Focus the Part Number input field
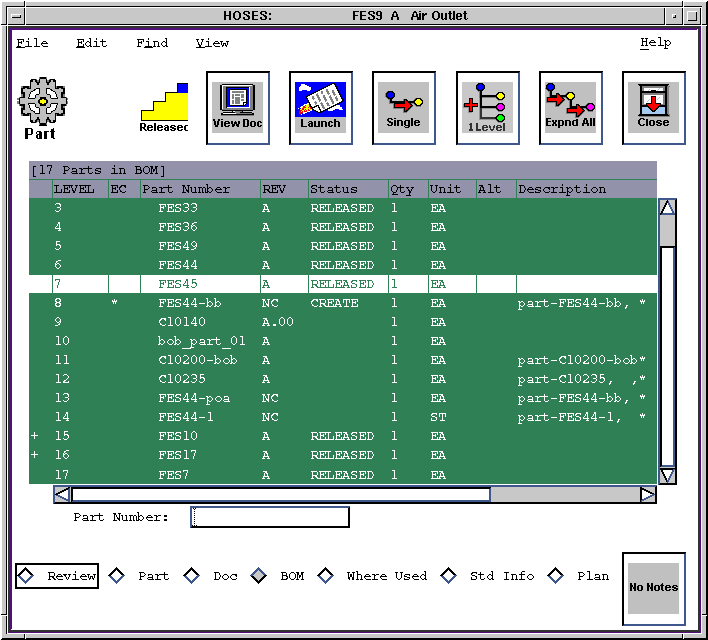The height and width of the screenshot is (640, 708). pyautogui.click(x=270, y=517)
